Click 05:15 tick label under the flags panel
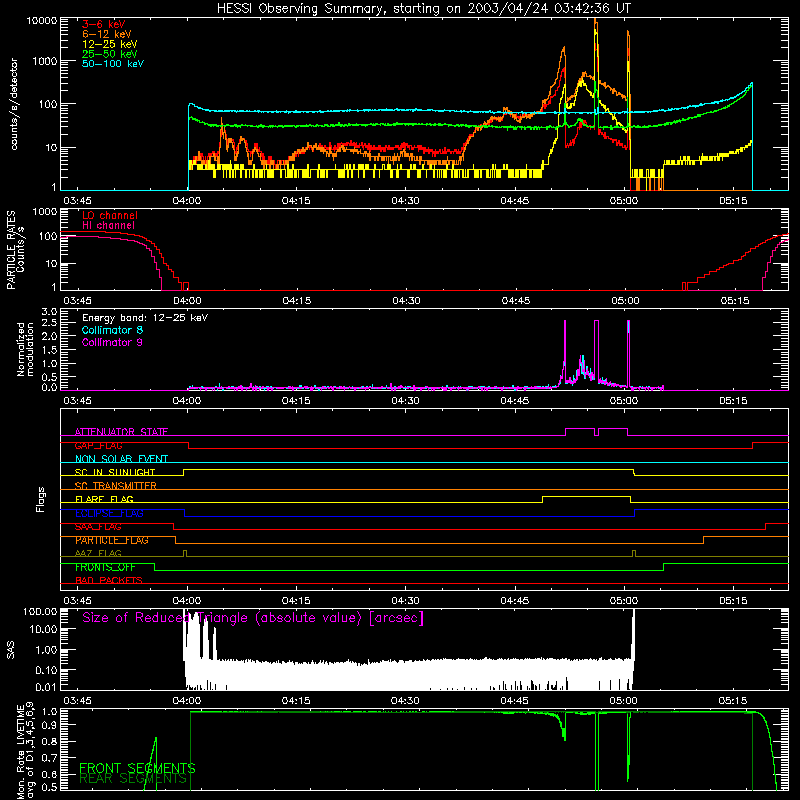800x800 pixels. click(734, 601)
